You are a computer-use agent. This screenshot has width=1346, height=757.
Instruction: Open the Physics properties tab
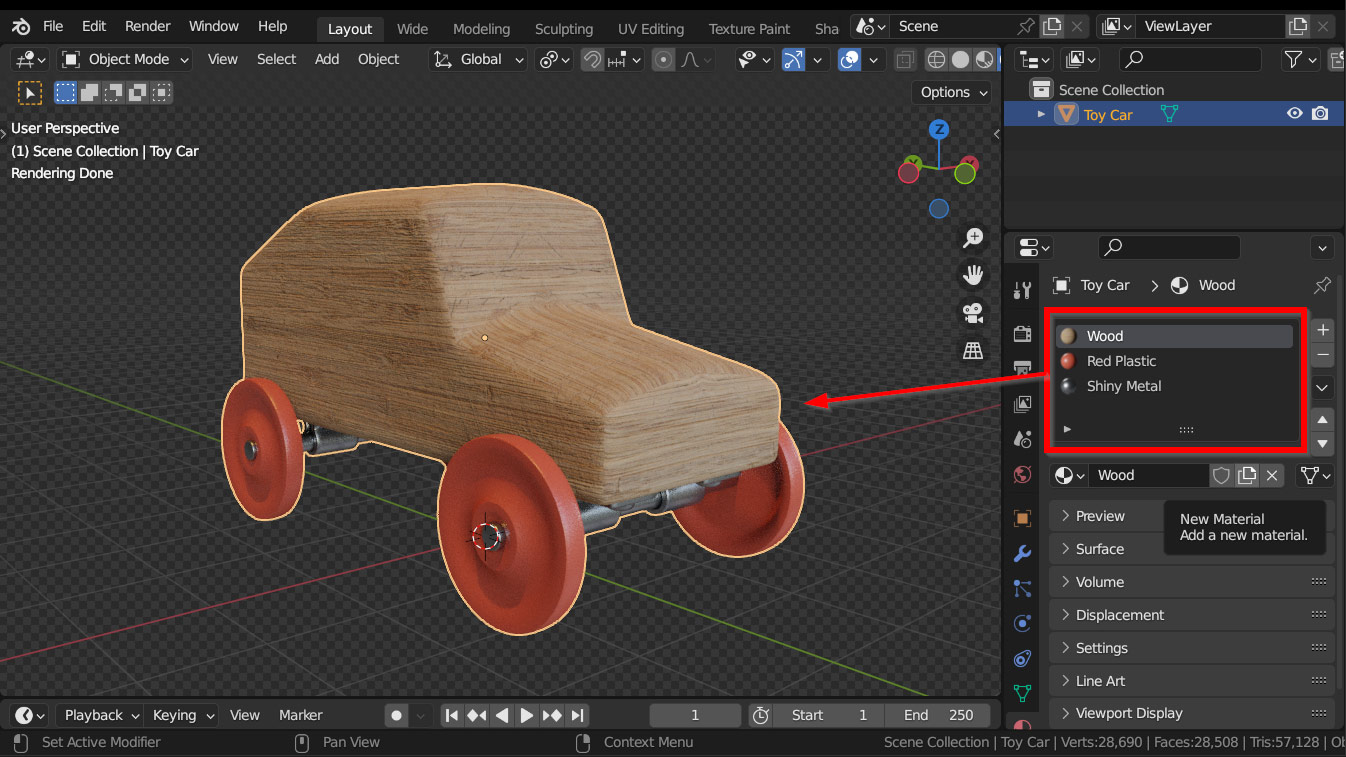[1022, 623]
